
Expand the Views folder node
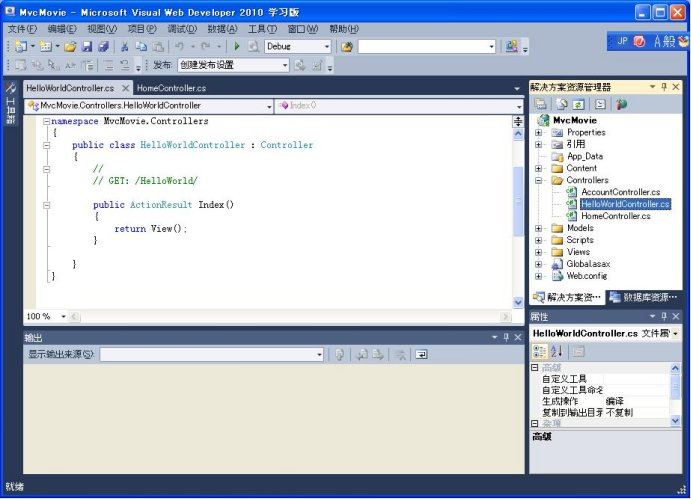[x=539, y=252]
